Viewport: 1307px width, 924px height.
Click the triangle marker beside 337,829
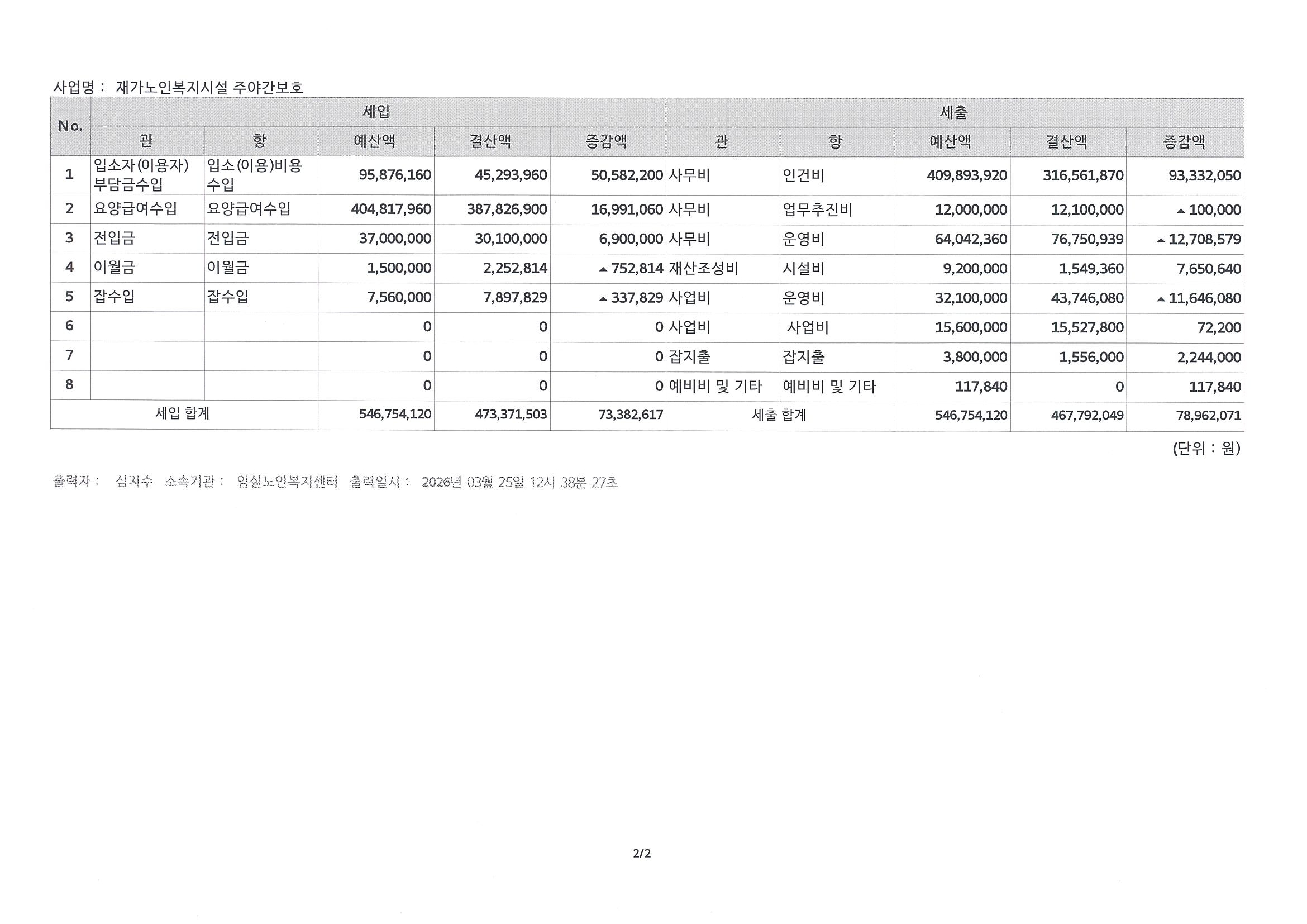pyautogui.click(x=603, y=299)
